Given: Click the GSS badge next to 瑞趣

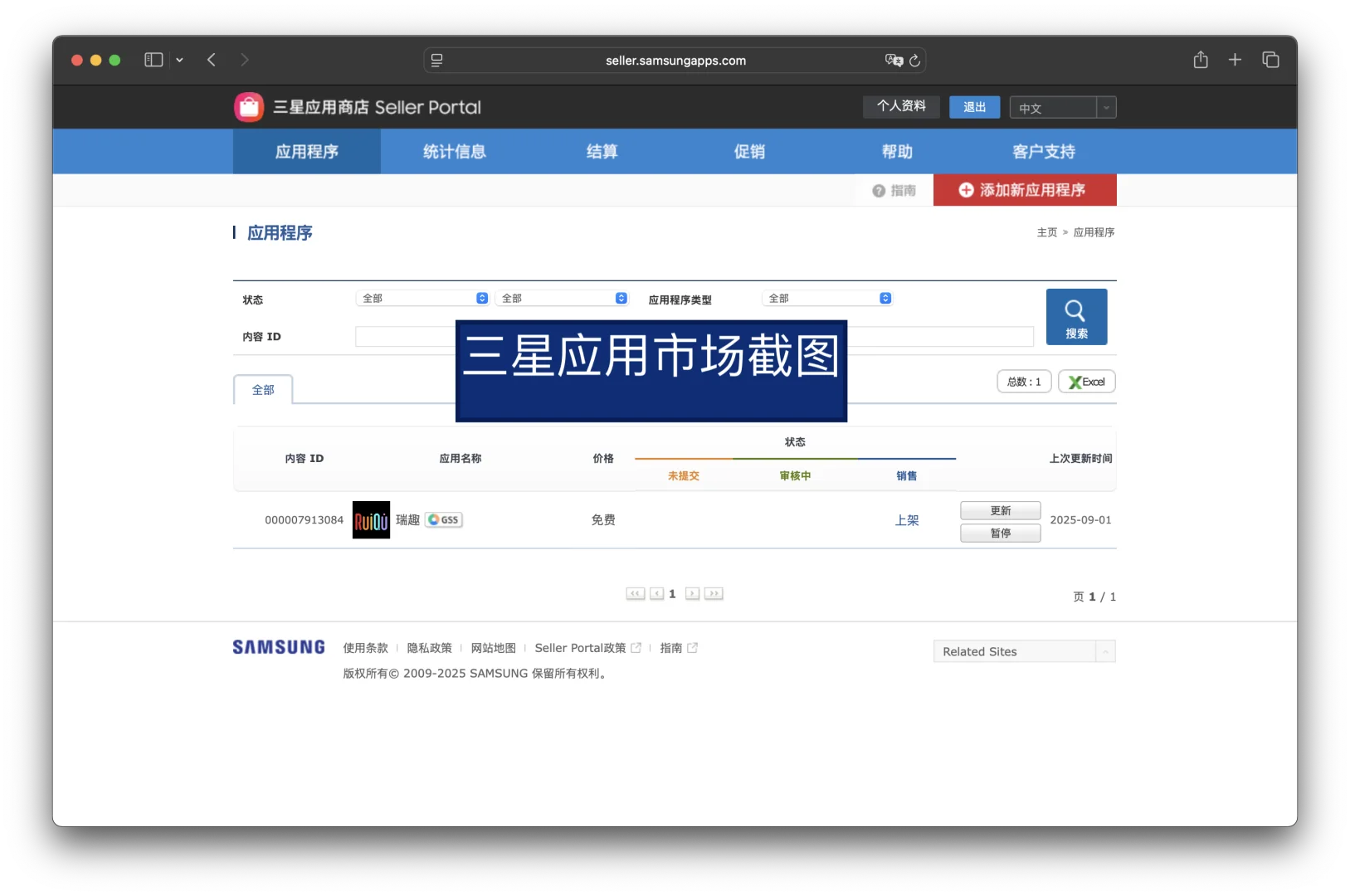Looking at the screenshot, I should click(444, 520).
